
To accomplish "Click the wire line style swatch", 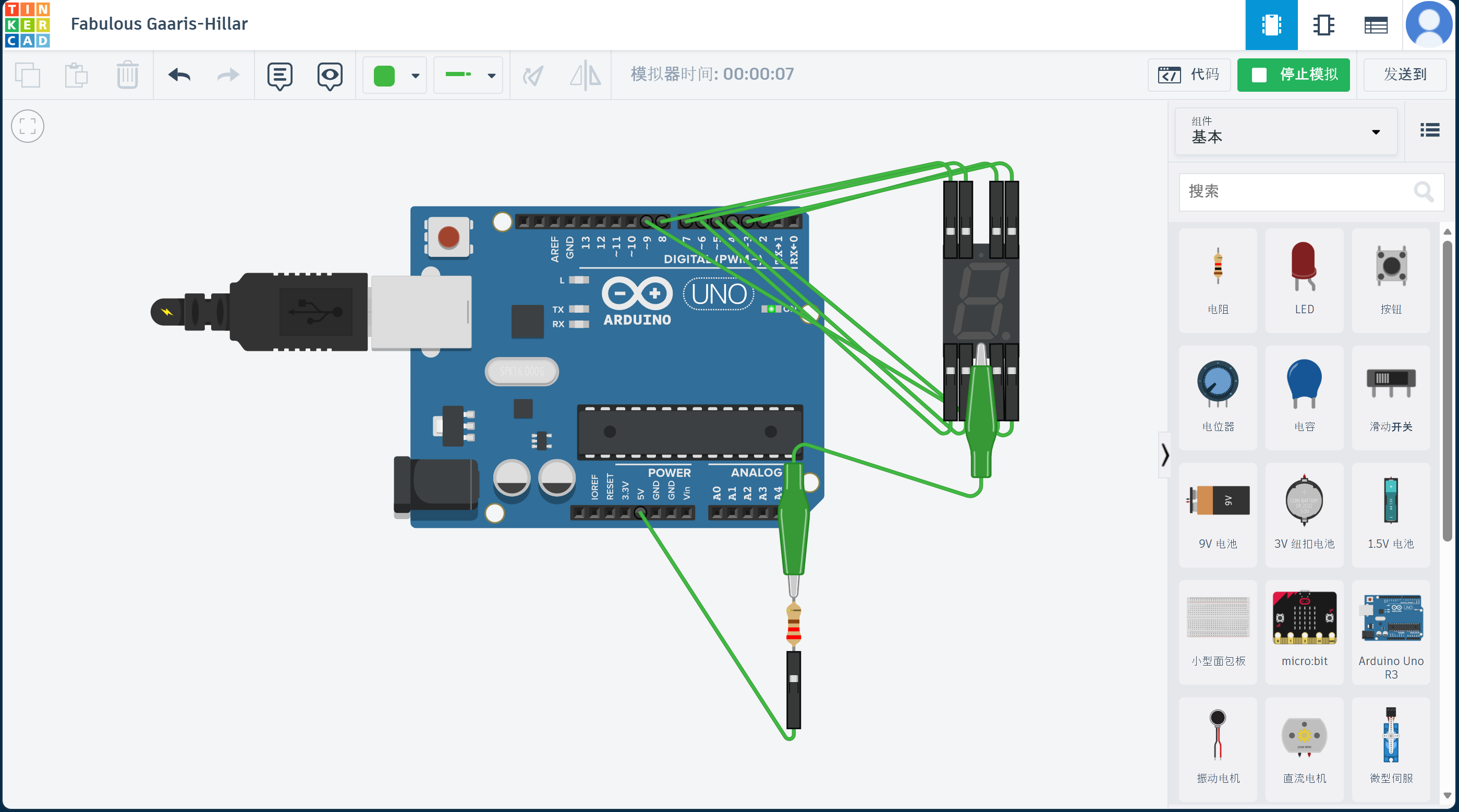I will point(458,74).
